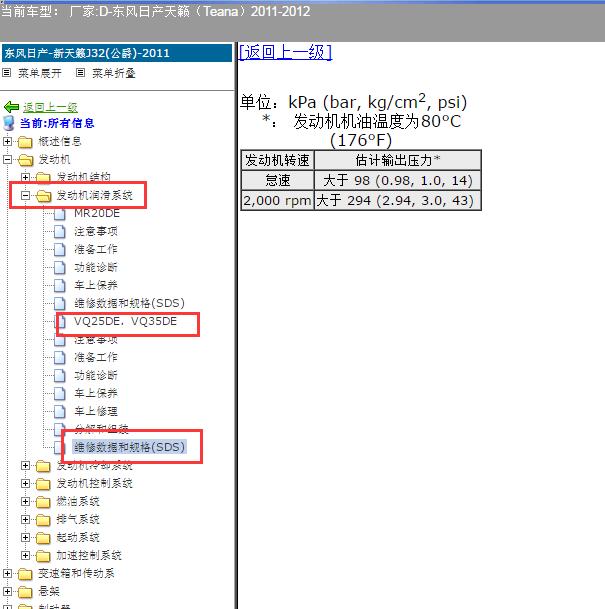Viewport: 605px width, 609px height.
Task: Click the folder icon of 变速箱和传动系
Action: (25, 574)
